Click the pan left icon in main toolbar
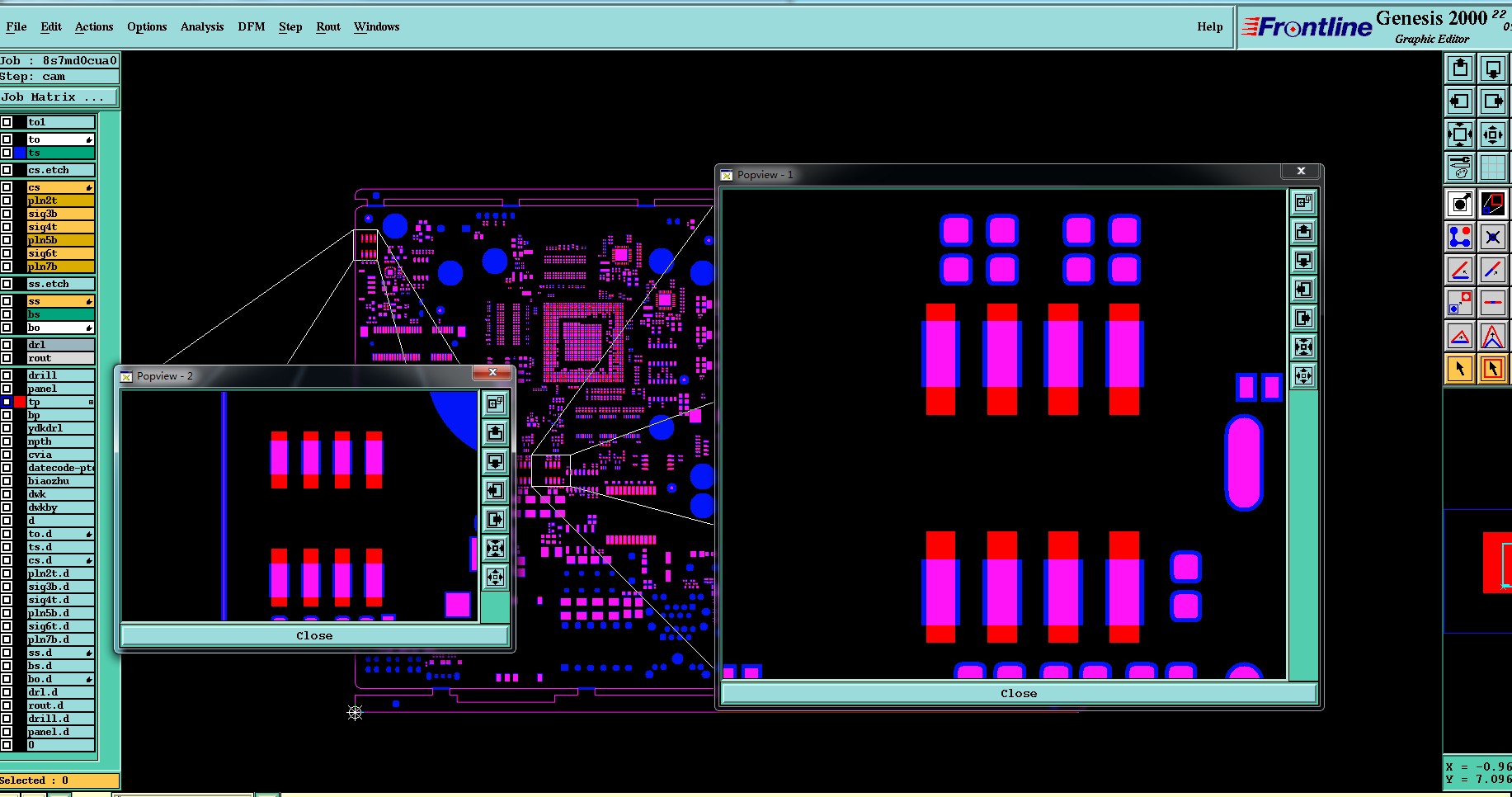Image resolution: width=1512 pixels, height=797 pixels. (x=1460, y=101)
